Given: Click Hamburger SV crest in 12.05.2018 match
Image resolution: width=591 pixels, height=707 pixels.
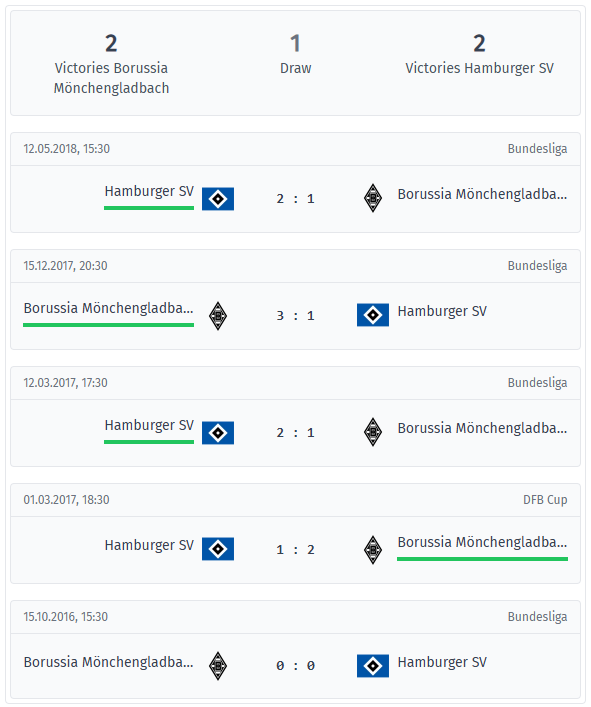Looking at the screenshot, I should point(218,199).
